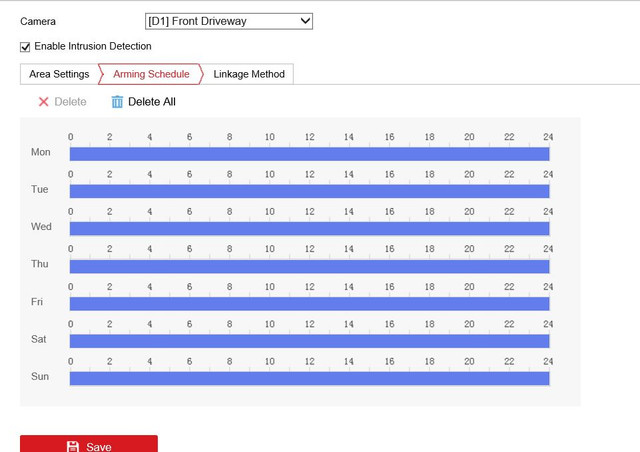
Task: Open the Linkage Method tab
Action: pyautogui.click(x=249, y=74)
